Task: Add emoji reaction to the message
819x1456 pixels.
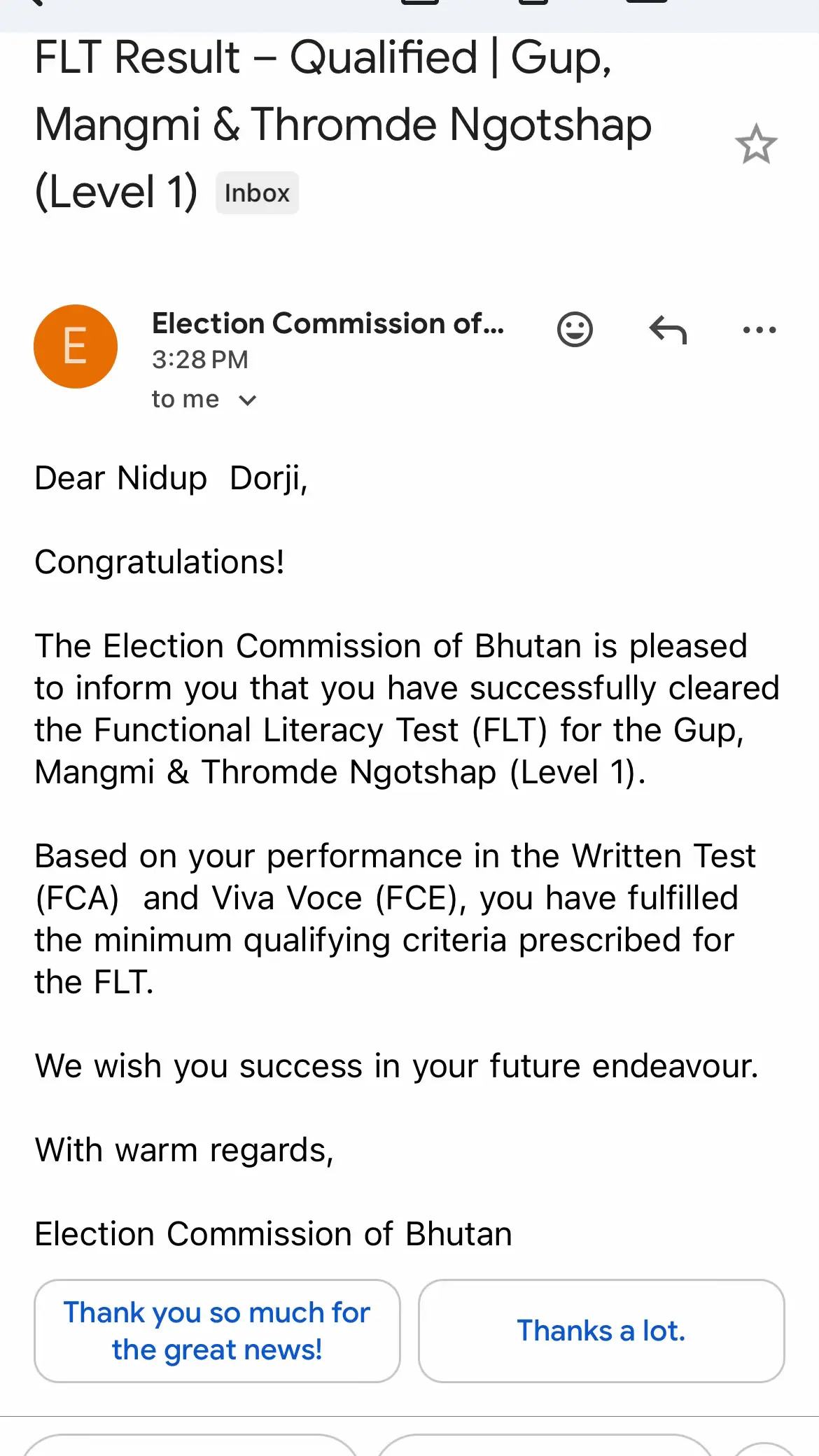Action: (575, 329)
